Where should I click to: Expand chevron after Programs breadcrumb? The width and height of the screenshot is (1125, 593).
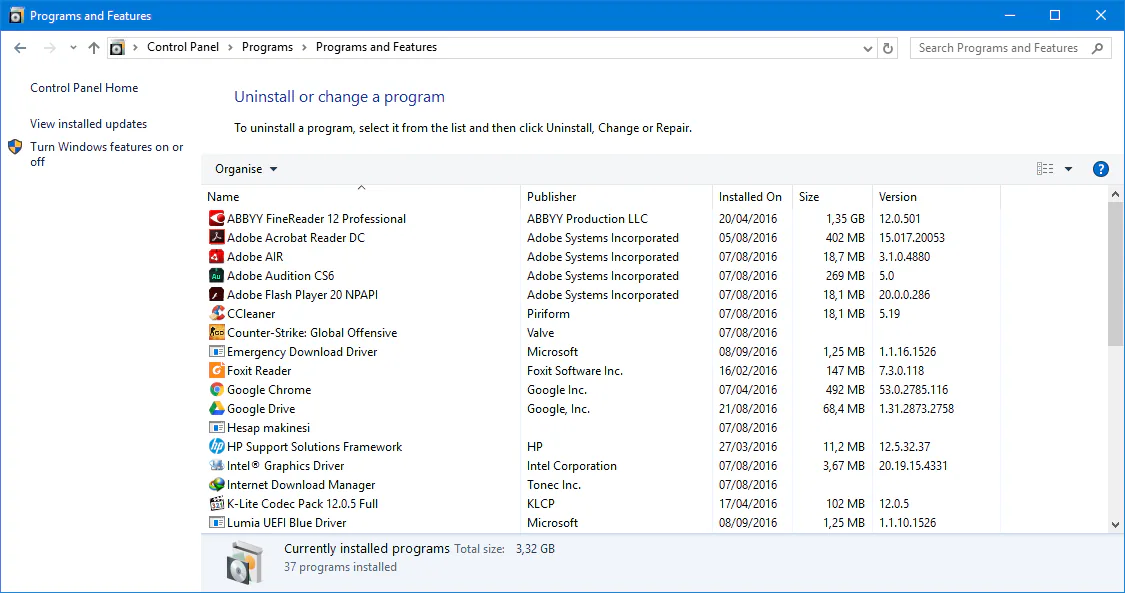click(304, 47)
